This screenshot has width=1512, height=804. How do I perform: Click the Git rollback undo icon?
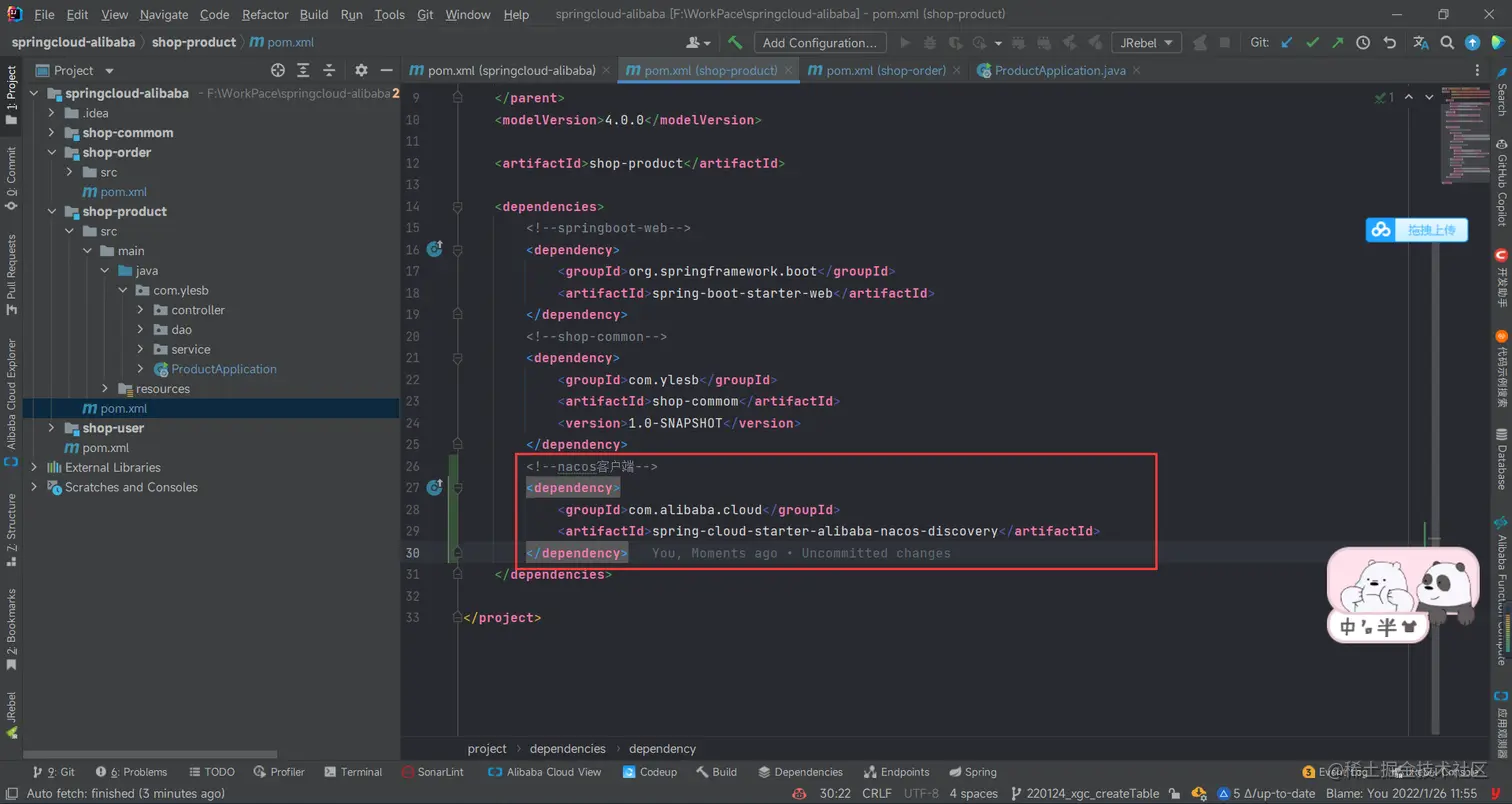coord(1389,43)
